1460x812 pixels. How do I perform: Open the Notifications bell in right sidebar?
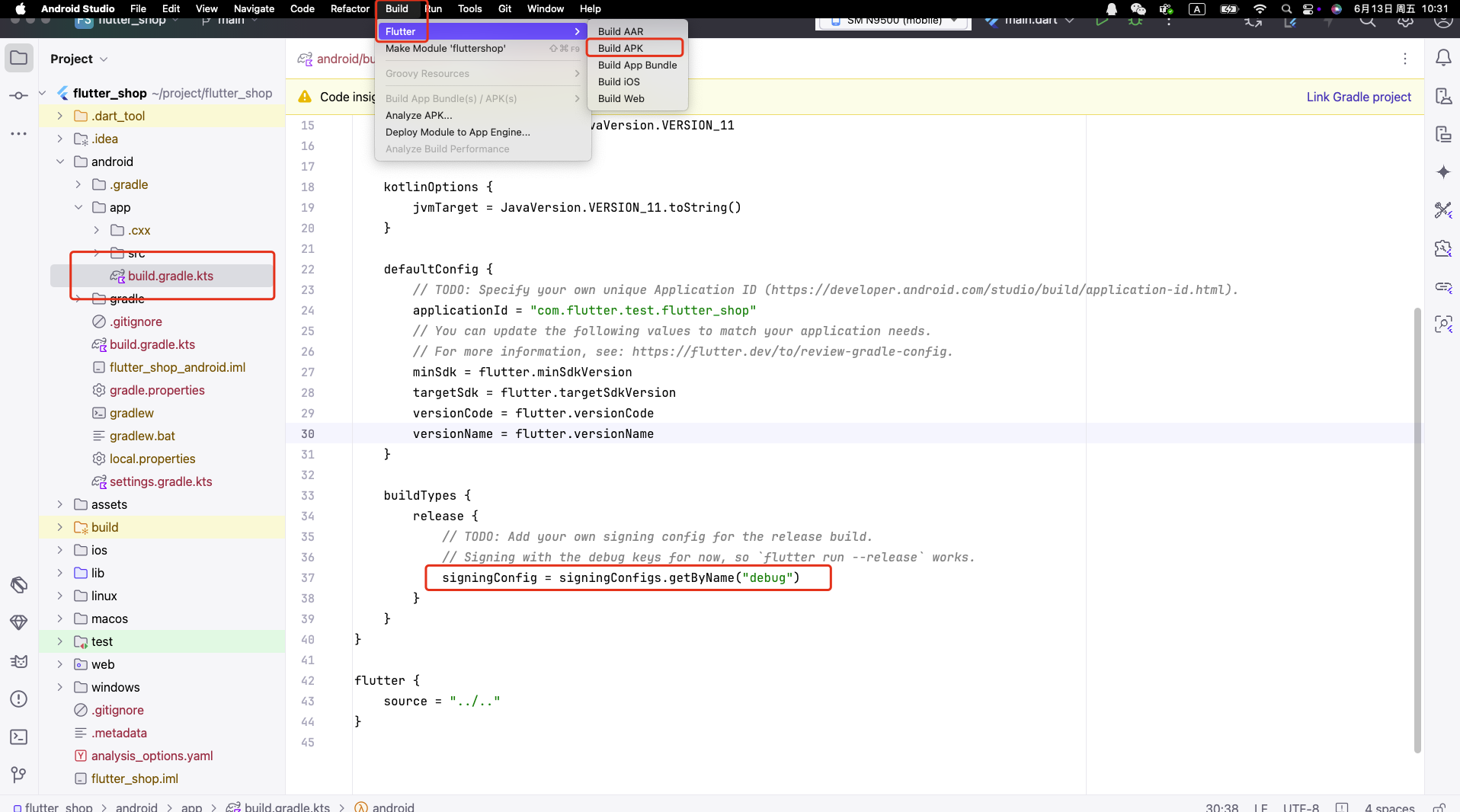pos(1443,58)
